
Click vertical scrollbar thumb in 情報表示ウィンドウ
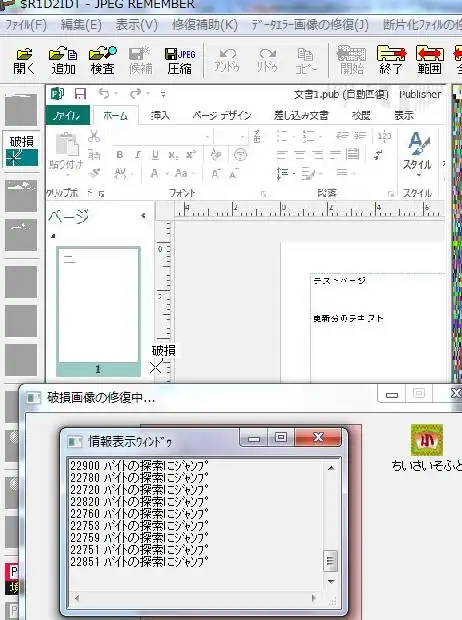coord(331,561)
